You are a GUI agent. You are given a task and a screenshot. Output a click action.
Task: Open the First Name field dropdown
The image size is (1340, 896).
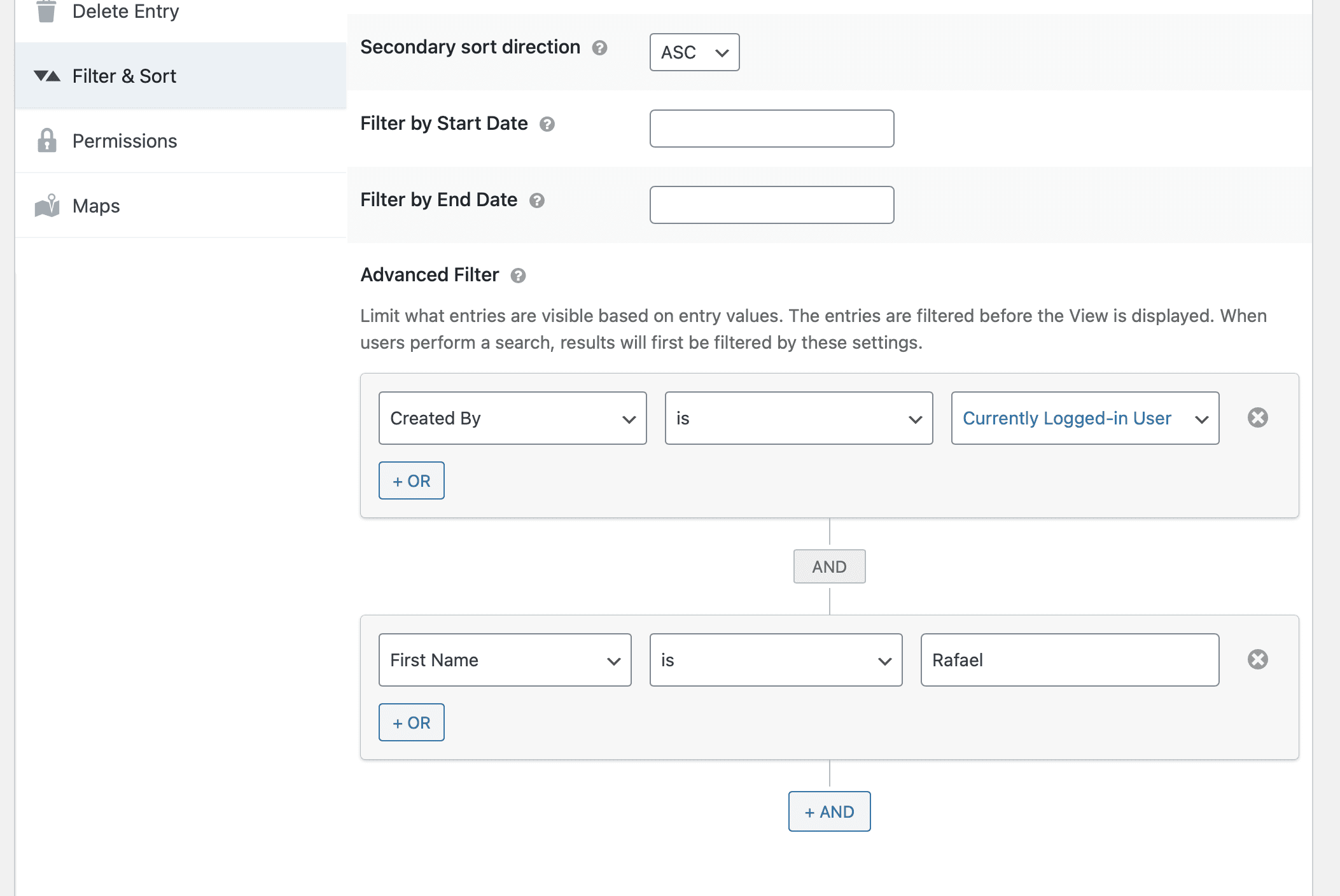coord(504,660)
